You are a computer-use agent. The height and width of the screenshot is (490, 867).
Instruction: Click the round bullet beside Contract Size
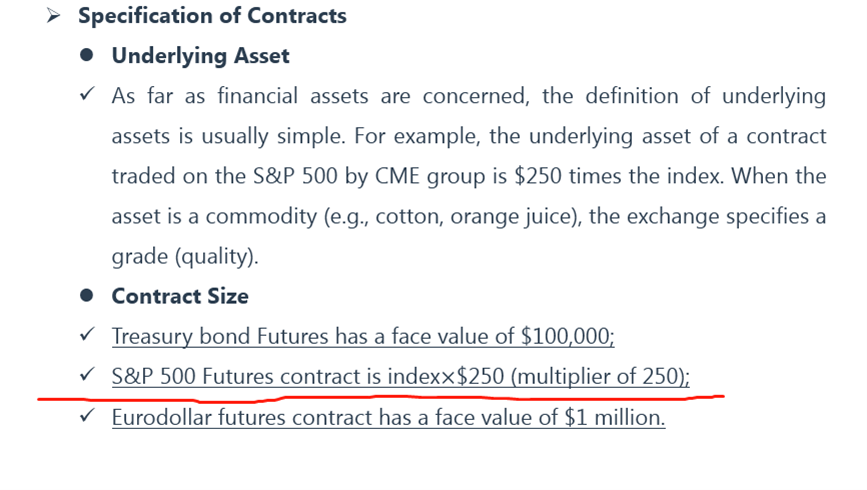(86, 295)
